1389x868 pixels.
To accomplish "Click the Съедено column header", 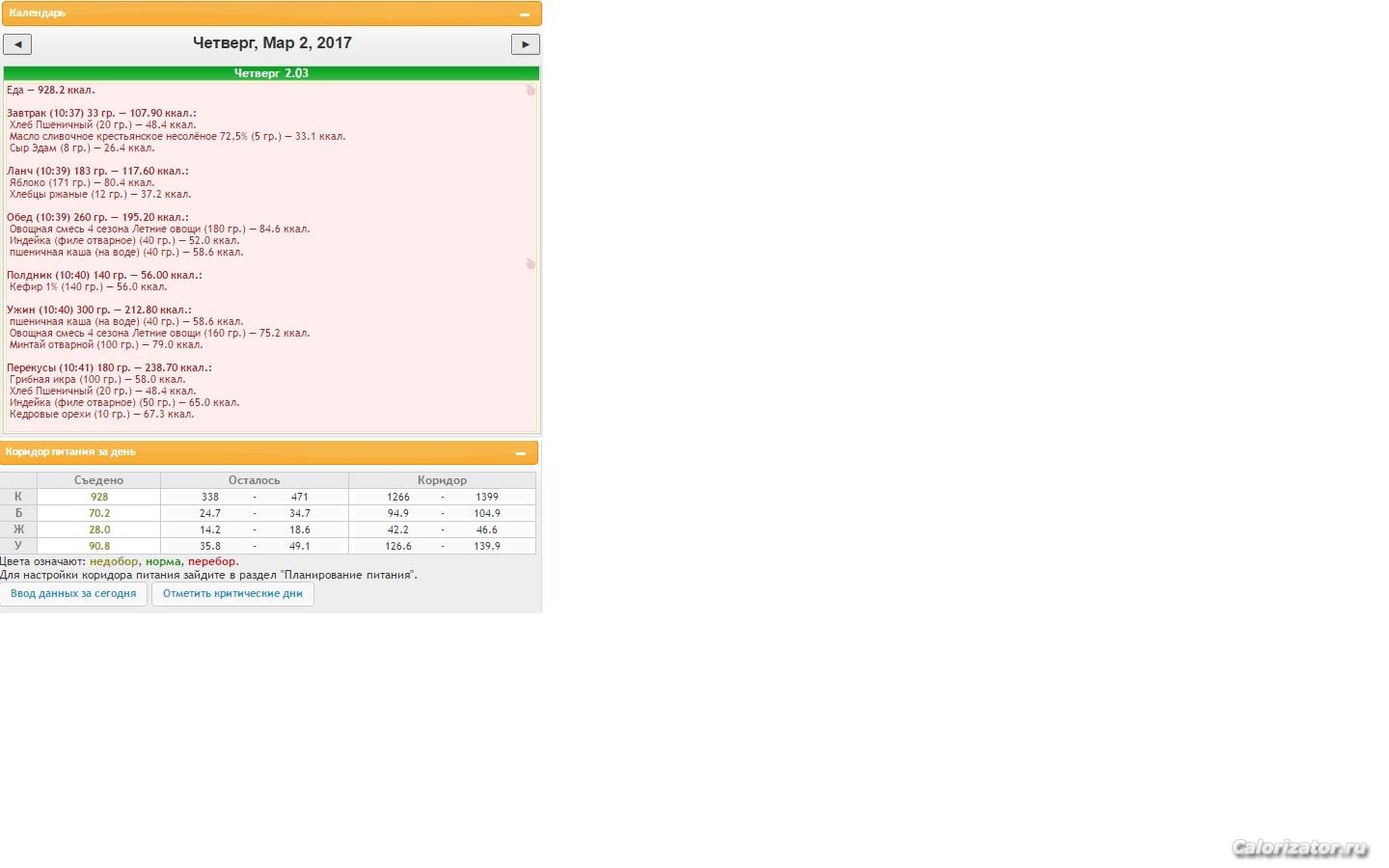I will (98, 480).
